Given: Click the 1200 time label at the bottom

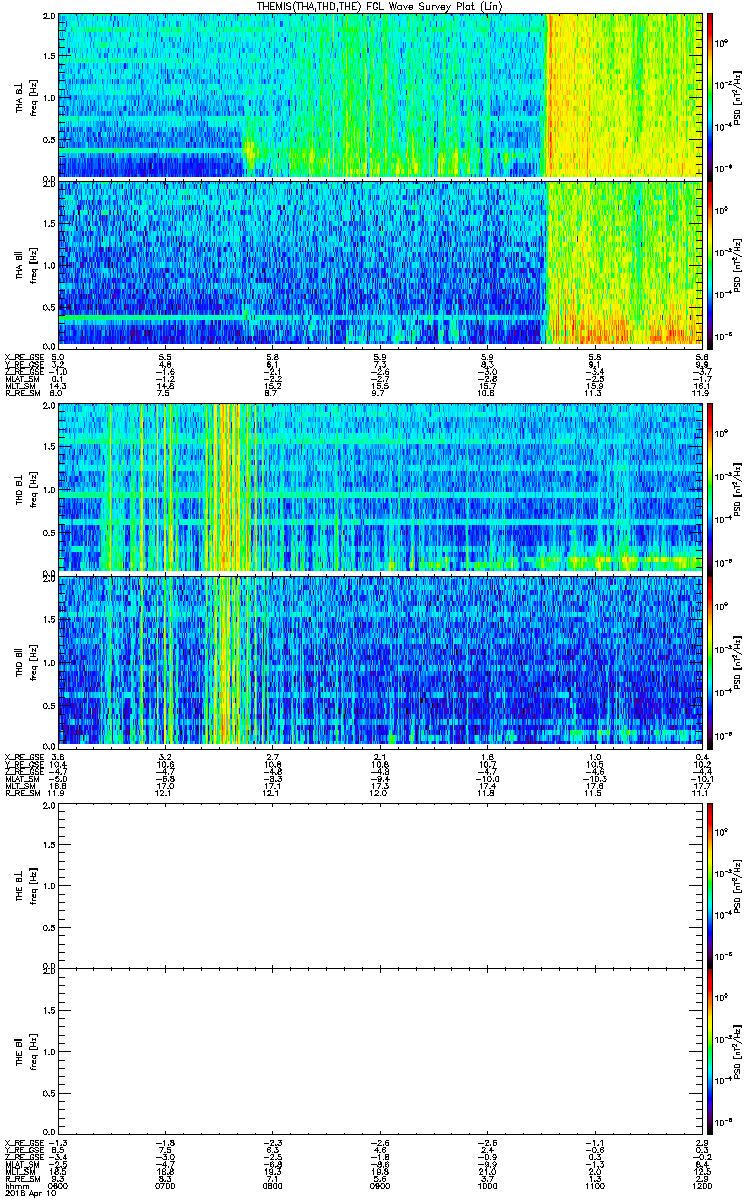Looking at the screenshot, I should tap(702, 1185).
